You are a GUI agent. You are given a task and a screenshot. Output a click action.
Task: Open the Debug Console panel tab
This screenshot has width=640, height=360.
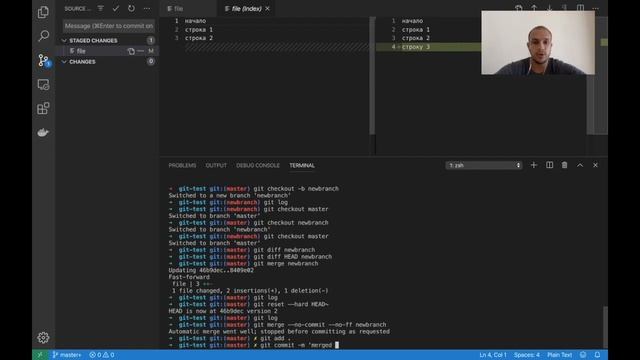(258, 165)
